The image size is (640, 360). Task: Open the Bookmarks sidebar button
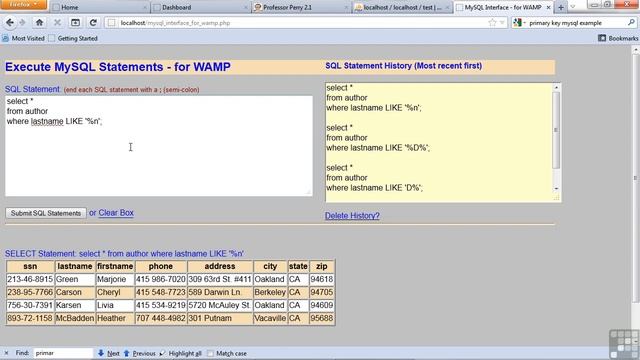click(618, 38)
